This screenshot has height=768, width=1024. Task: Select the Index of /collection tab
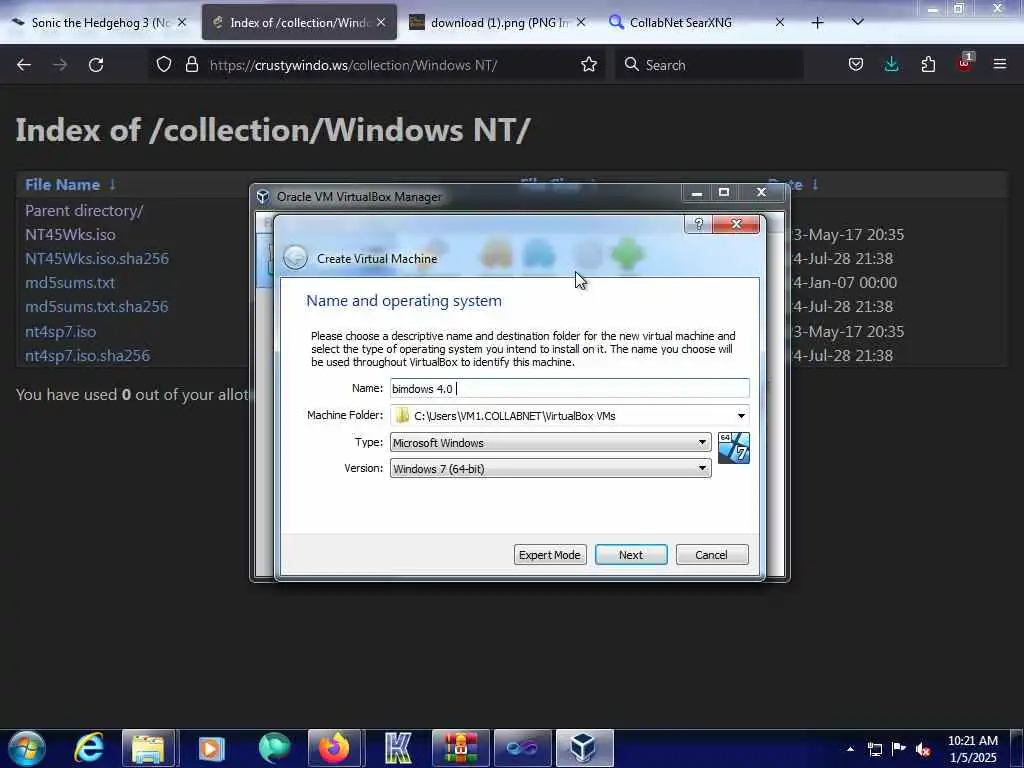(299, 22)
